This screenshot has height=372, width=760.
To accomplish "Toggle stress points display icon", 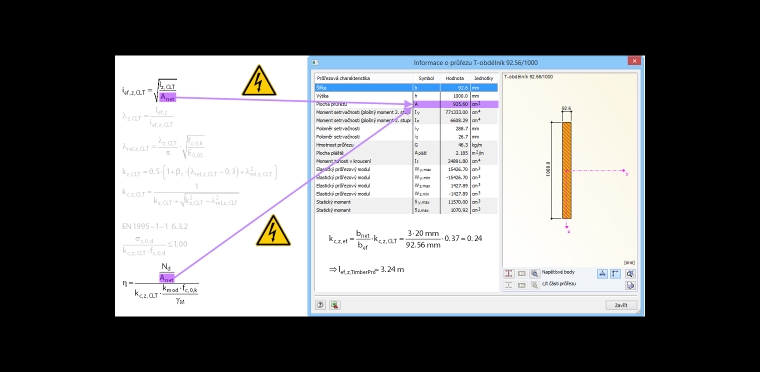I will click(x=509, y=274).
